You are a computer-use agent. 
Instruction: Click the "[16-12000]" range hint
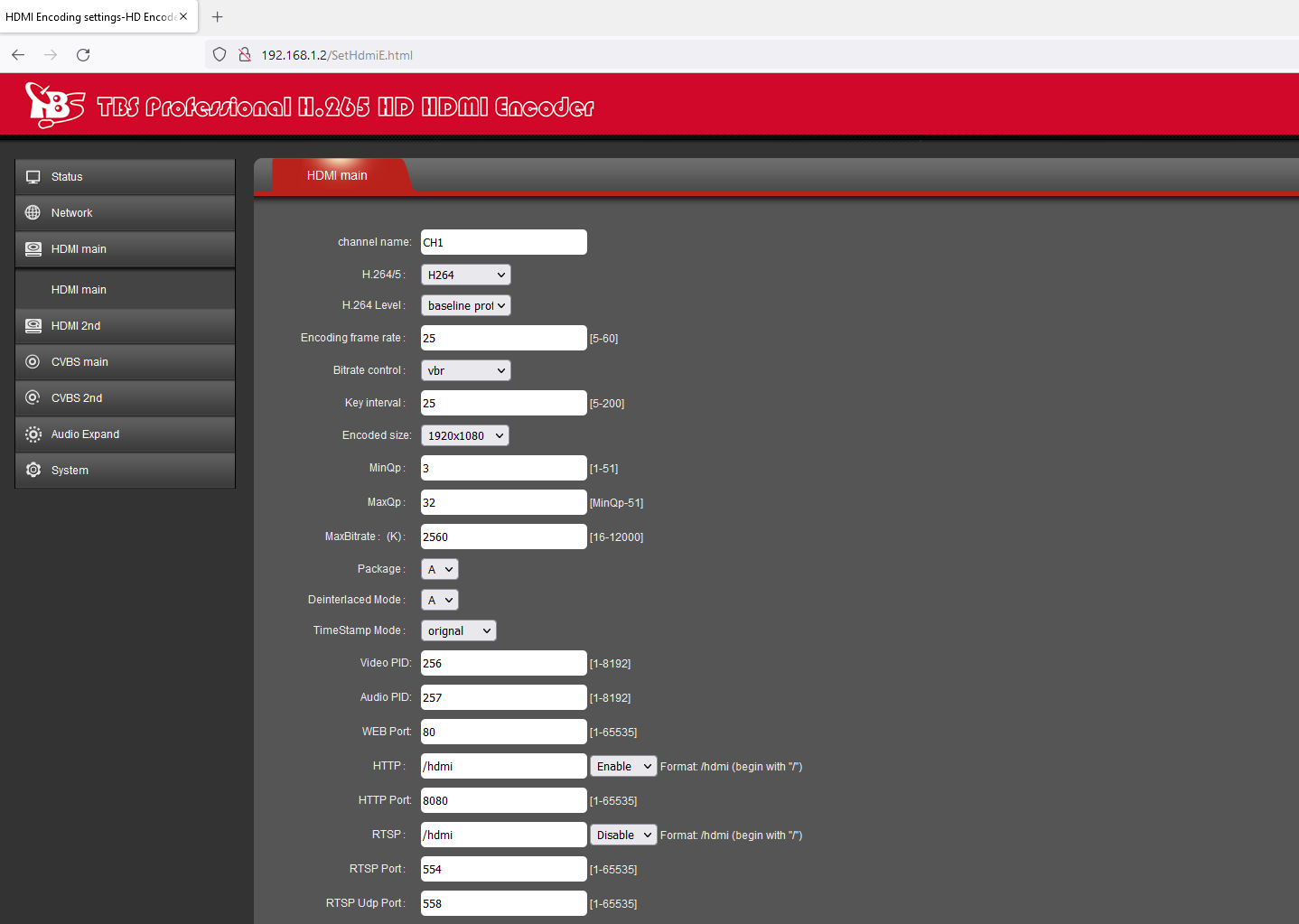coord(617,537)
